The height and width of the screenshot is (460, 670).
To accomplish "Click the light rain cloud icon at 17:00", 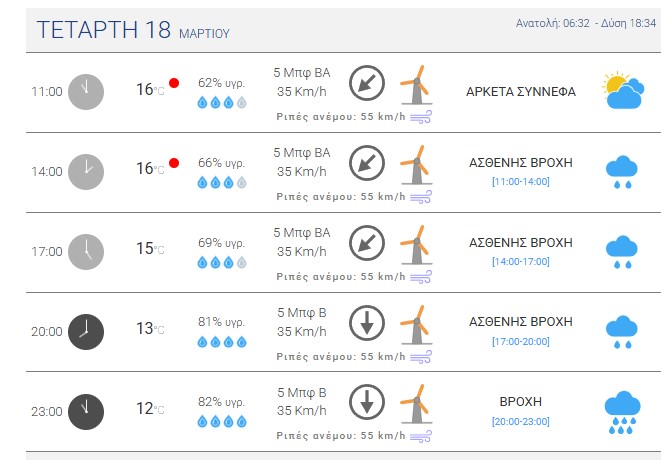I will pyautogui.click(x=623, y=252).
